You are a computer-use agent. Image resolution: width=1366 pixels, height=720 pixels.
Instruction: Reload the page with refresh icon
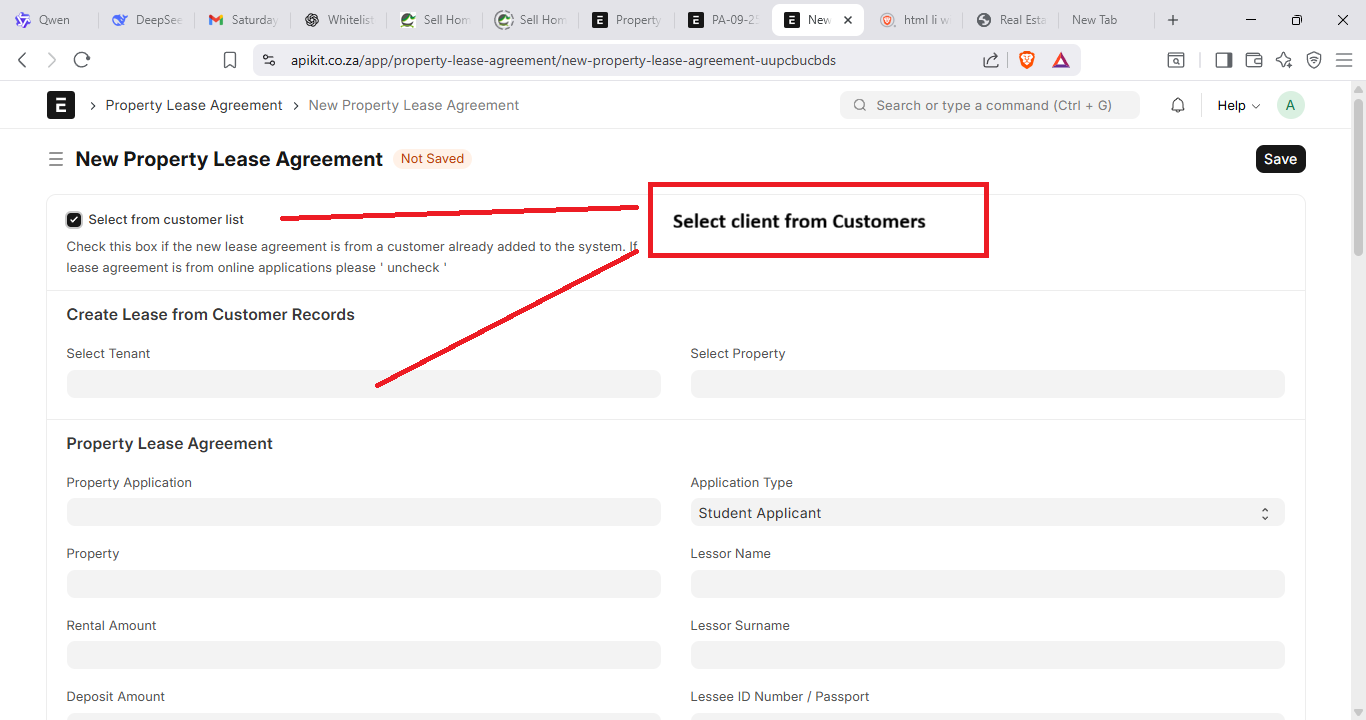tap(82, 60)
